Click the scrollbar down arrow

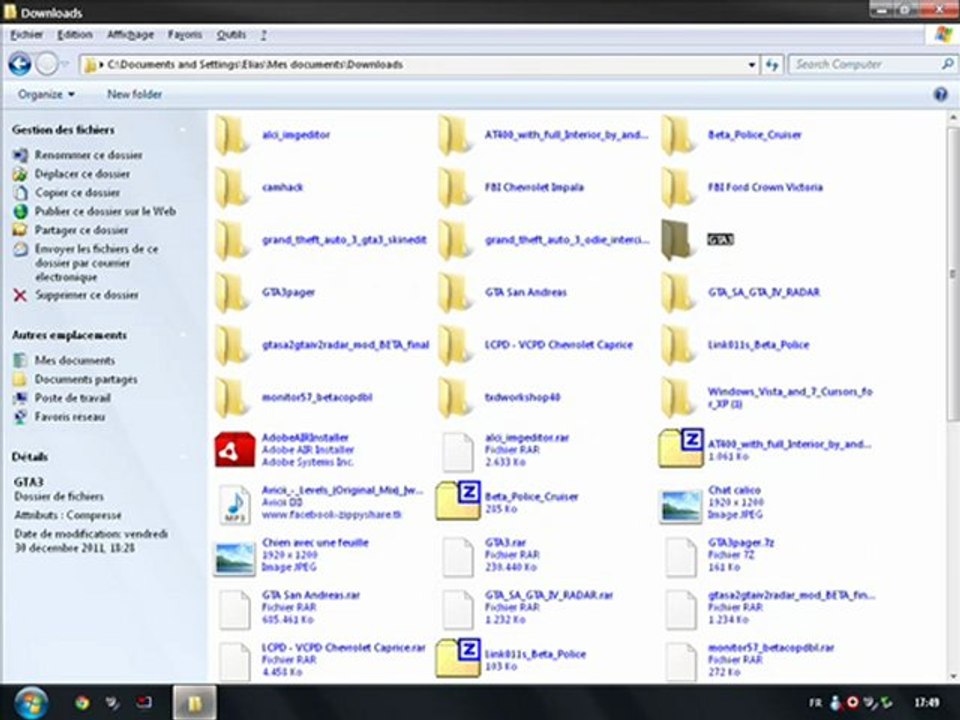click(x=952, y=677)
